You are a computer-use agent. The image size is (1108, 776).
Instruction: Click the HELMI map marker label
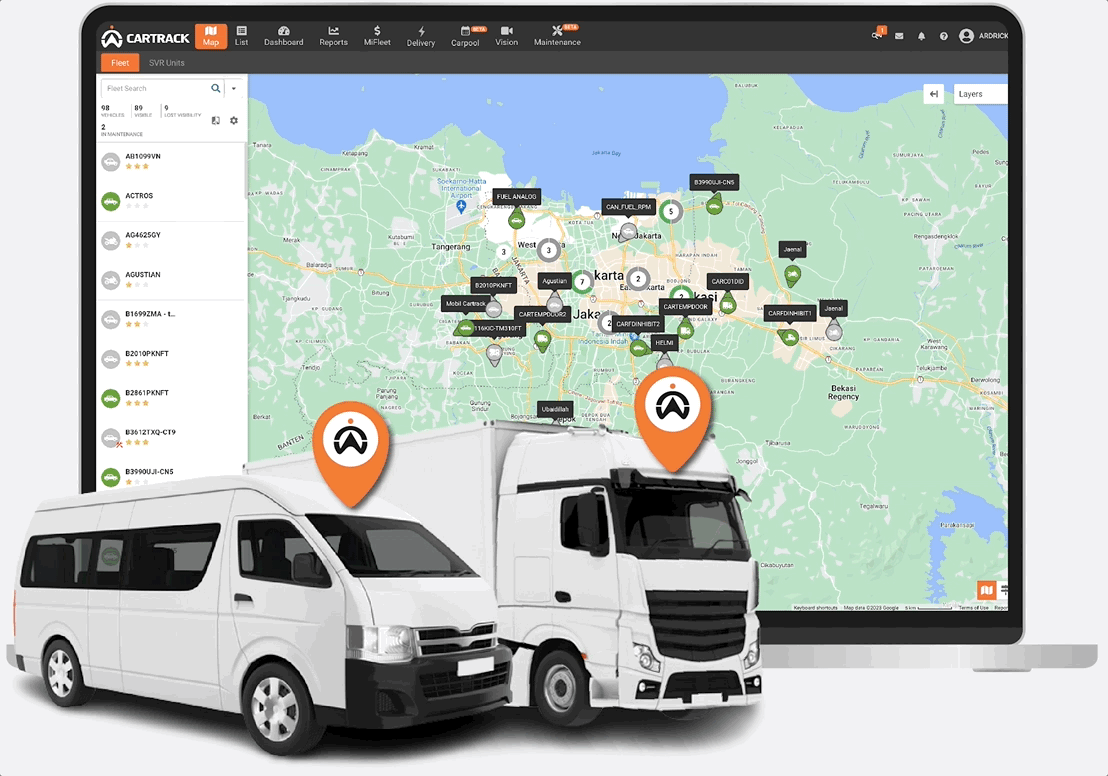tap(664, 343)
